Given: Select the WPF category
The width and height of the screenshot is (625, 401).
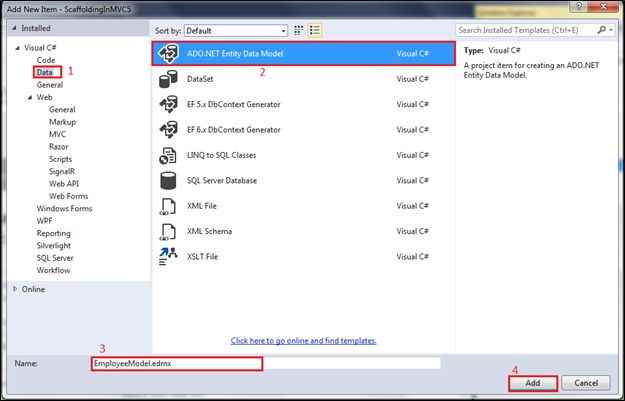Looking at the screenshot, I should click(45, 221).
